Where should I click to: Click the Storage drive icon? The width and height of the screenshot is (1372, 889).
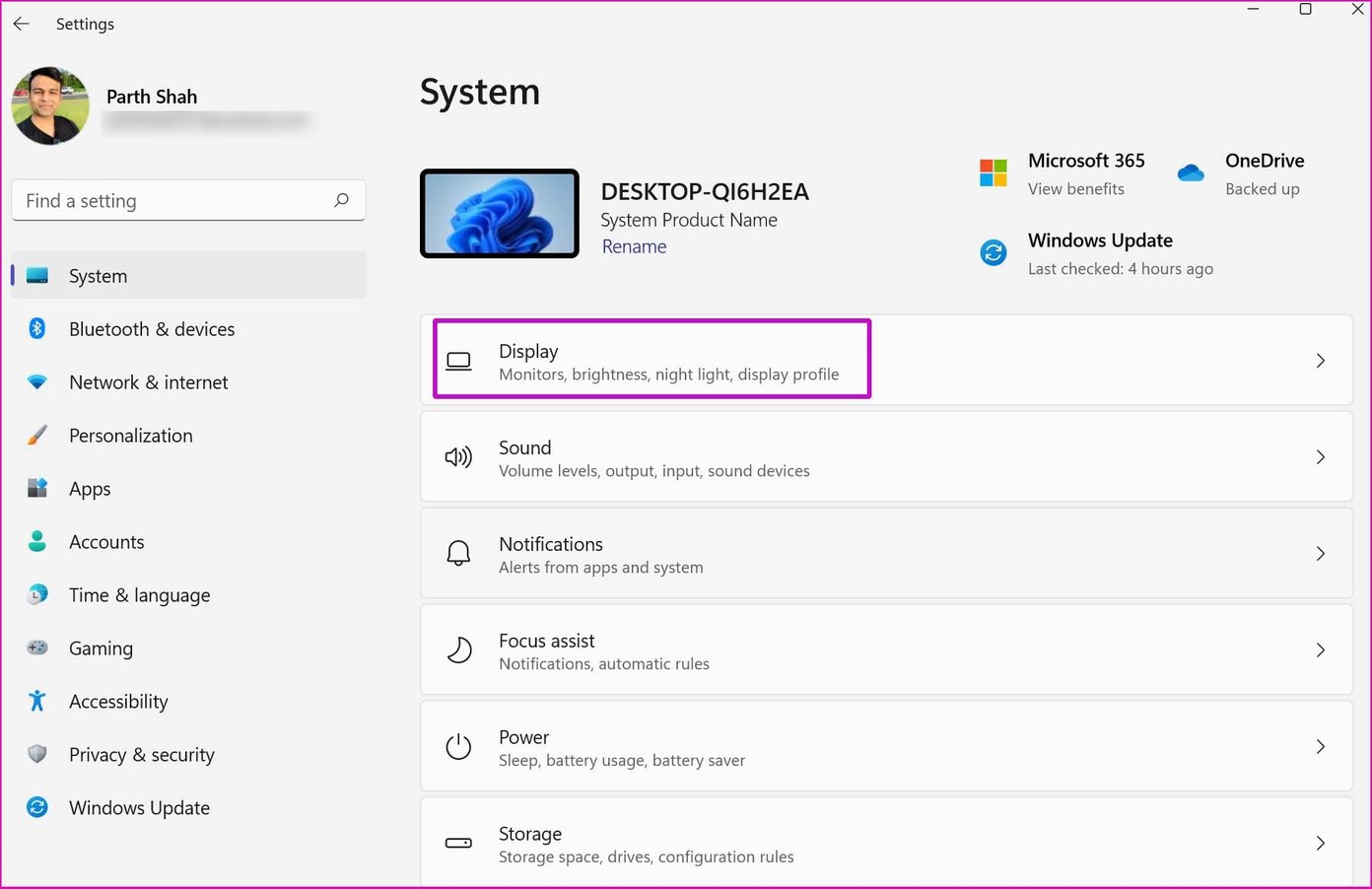[x=458, y=844]
